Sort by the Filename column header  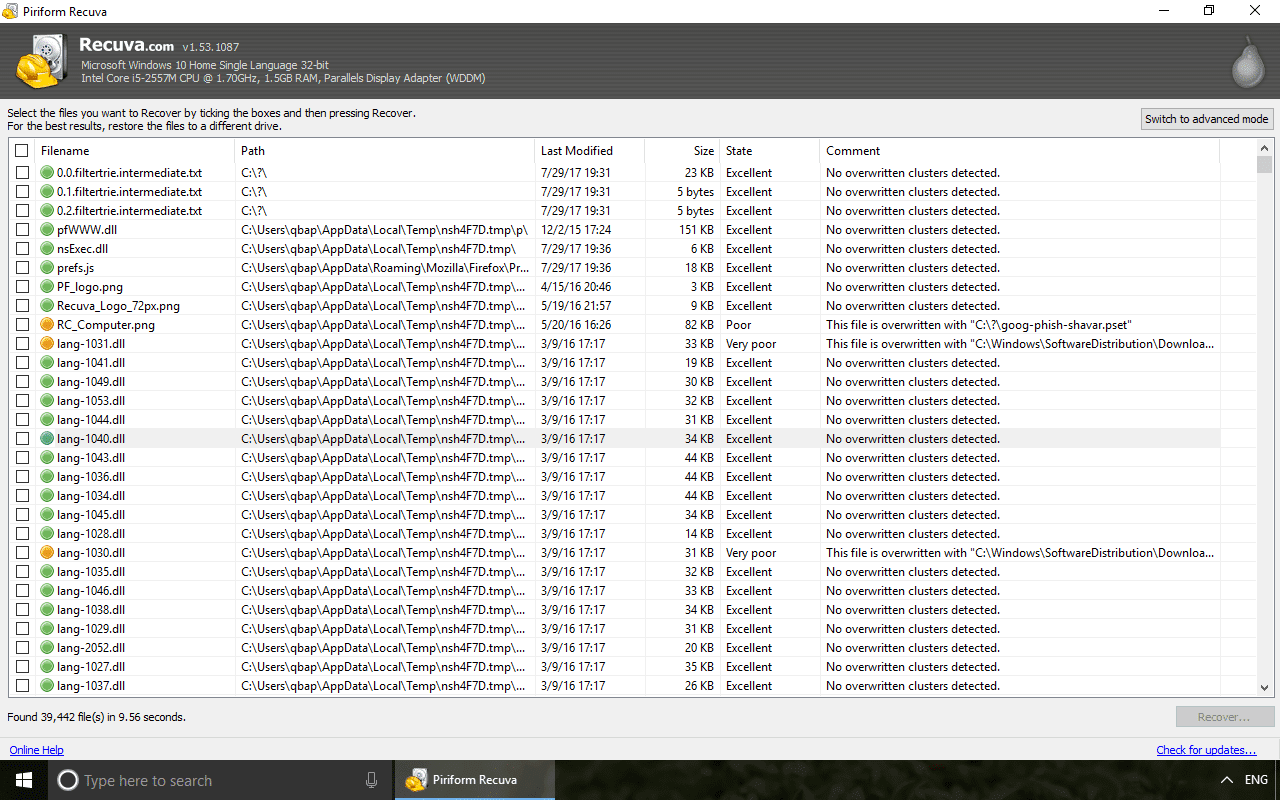coord(135,151)
